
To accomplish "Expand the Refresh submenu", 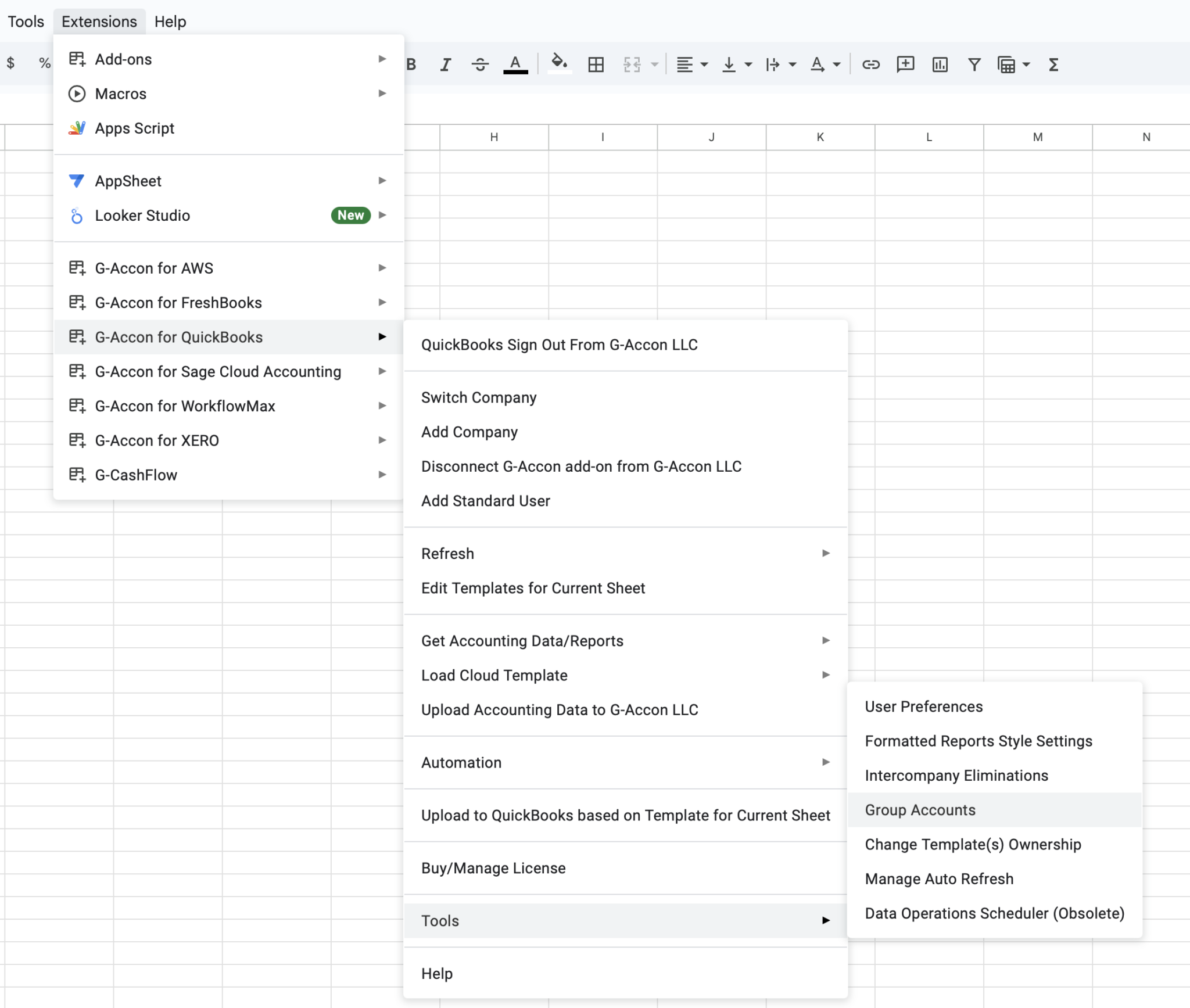I will [x=626, y=553].
